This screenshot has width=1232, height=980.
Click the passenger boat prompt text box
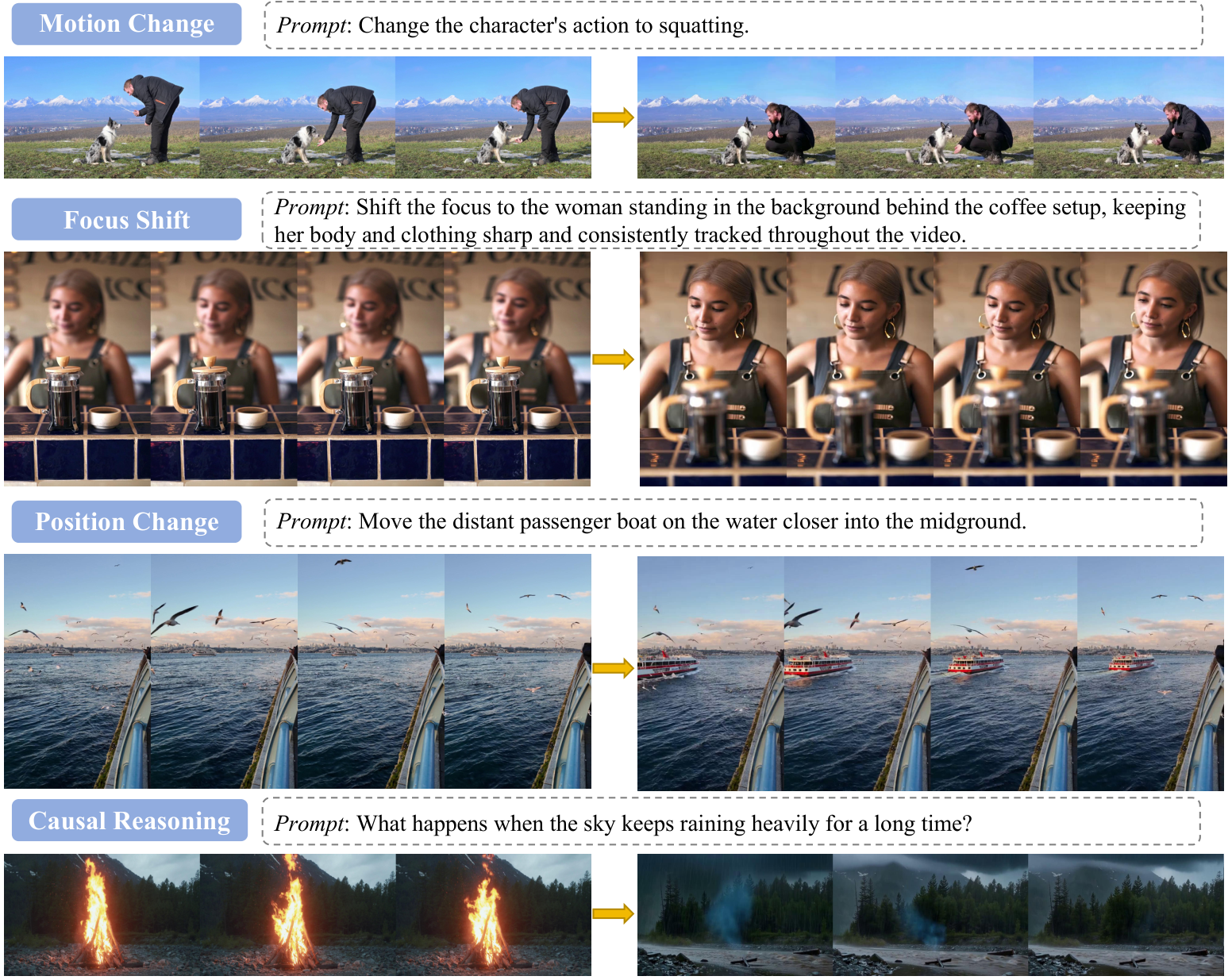[733, 522]
